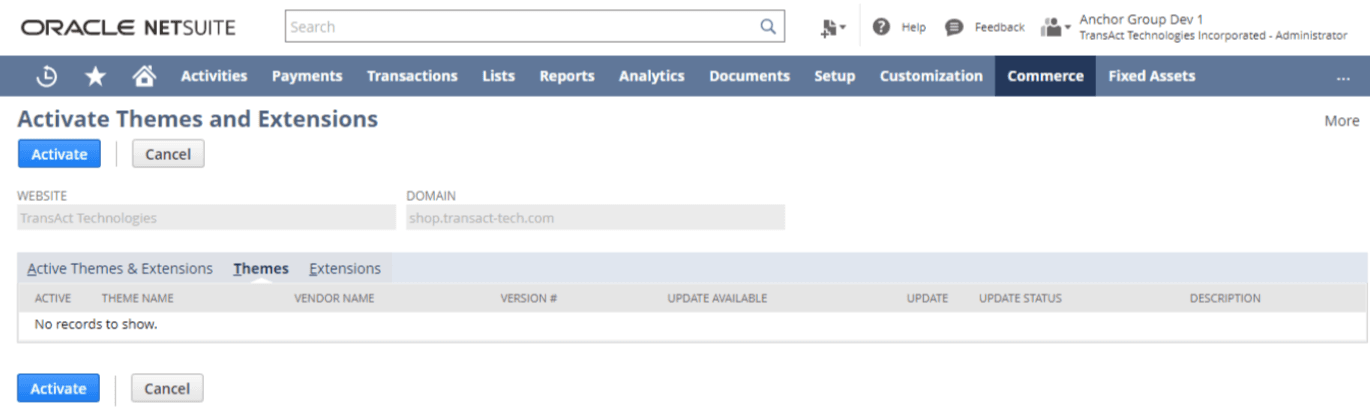Click the bottom Cancel button
This screenshot has height=409, width=1370.
pyautogui.click(x=167, y=388)
